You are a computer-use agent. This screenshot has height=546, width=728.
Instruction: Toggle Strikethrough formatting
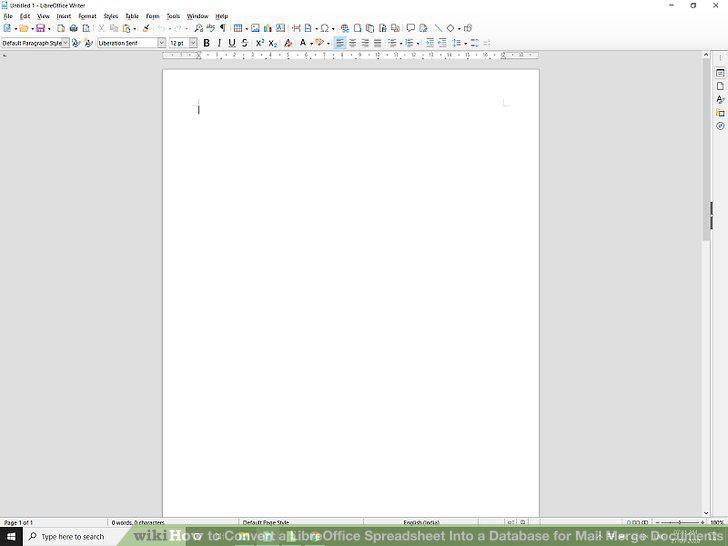click(x=245, y=43)
